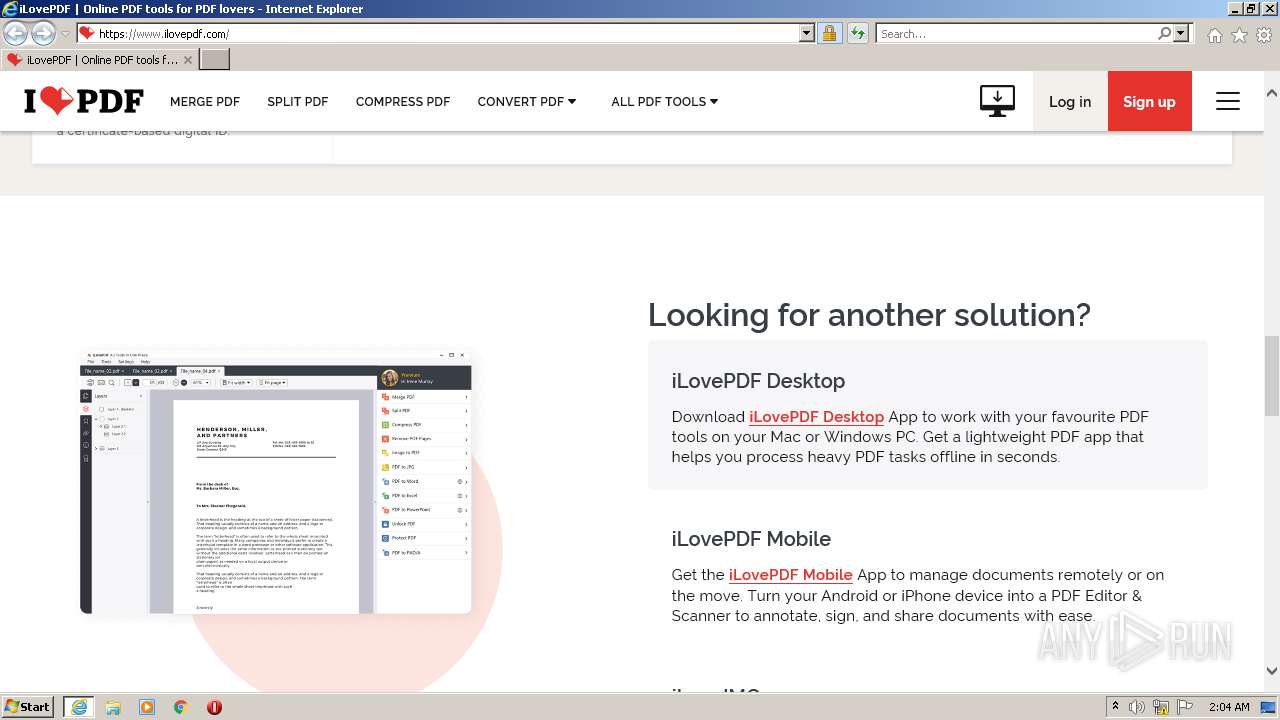
Task: Open the COMPRESS PDF tool
Action: 403,102
